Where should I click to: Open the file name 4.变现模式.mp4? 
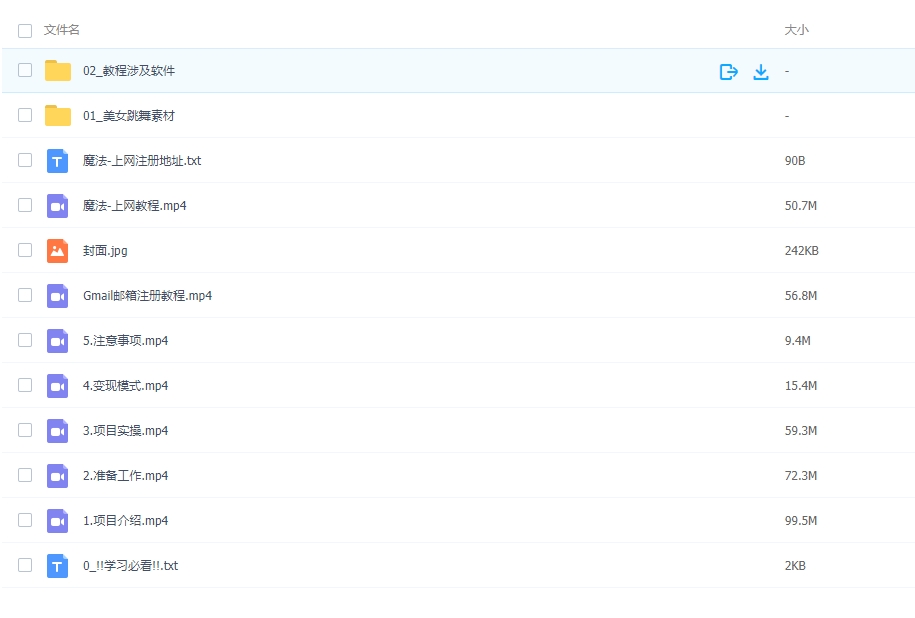click(125, 386)
